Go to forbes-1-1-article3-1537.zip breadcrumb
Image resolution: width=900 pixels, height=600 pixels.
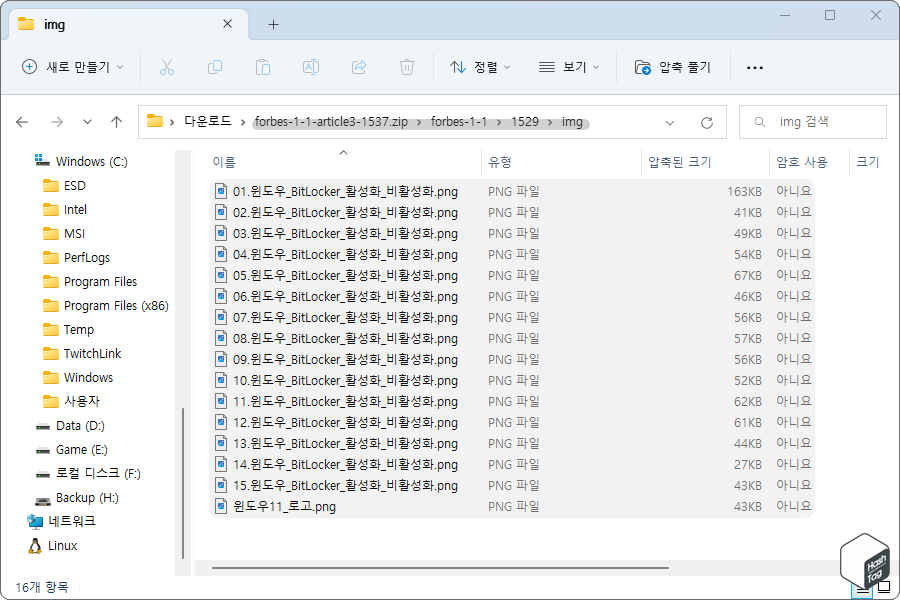tap(331, 122)
